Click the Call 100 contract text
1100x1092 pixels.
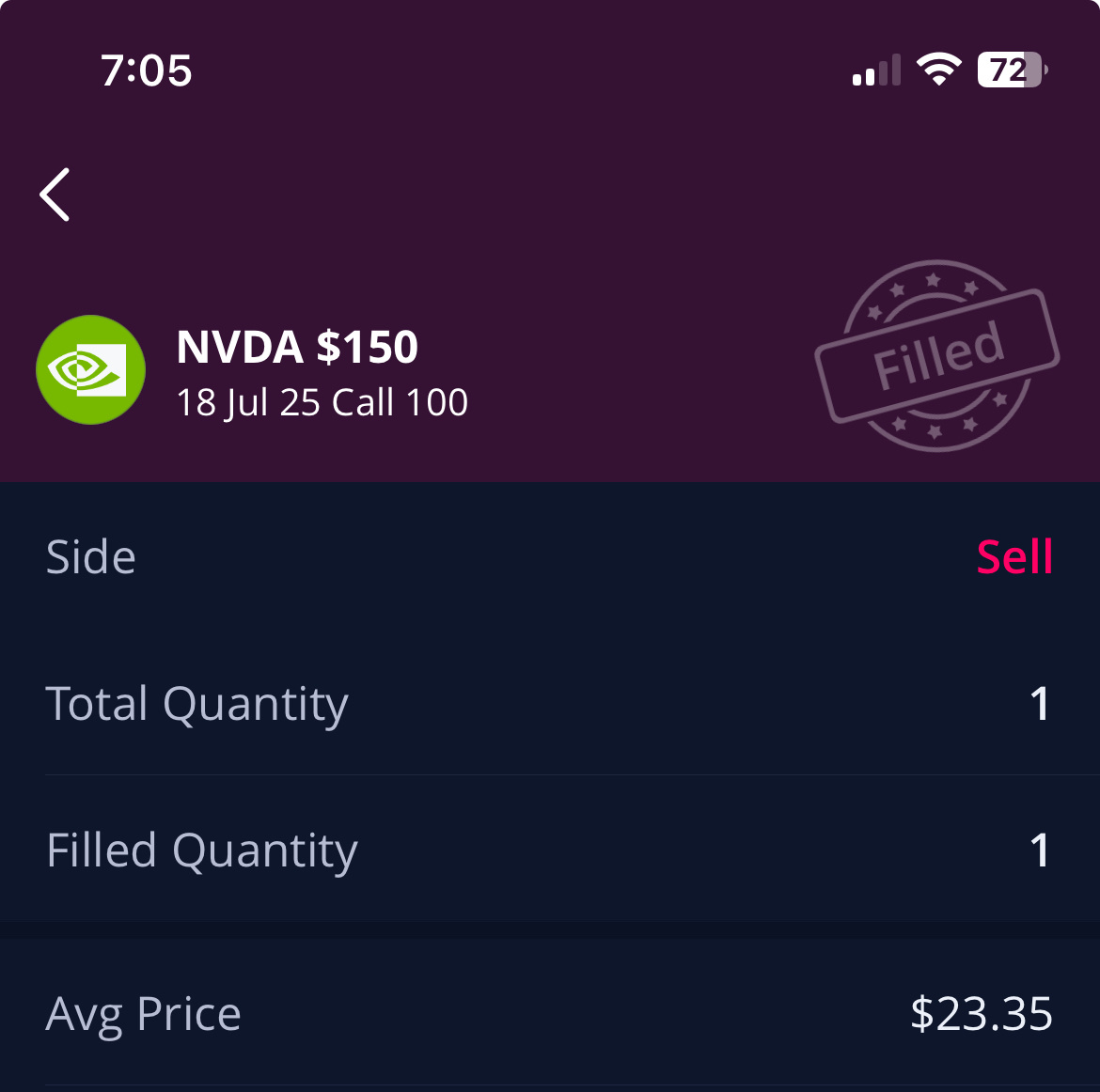tap(400, 402)
